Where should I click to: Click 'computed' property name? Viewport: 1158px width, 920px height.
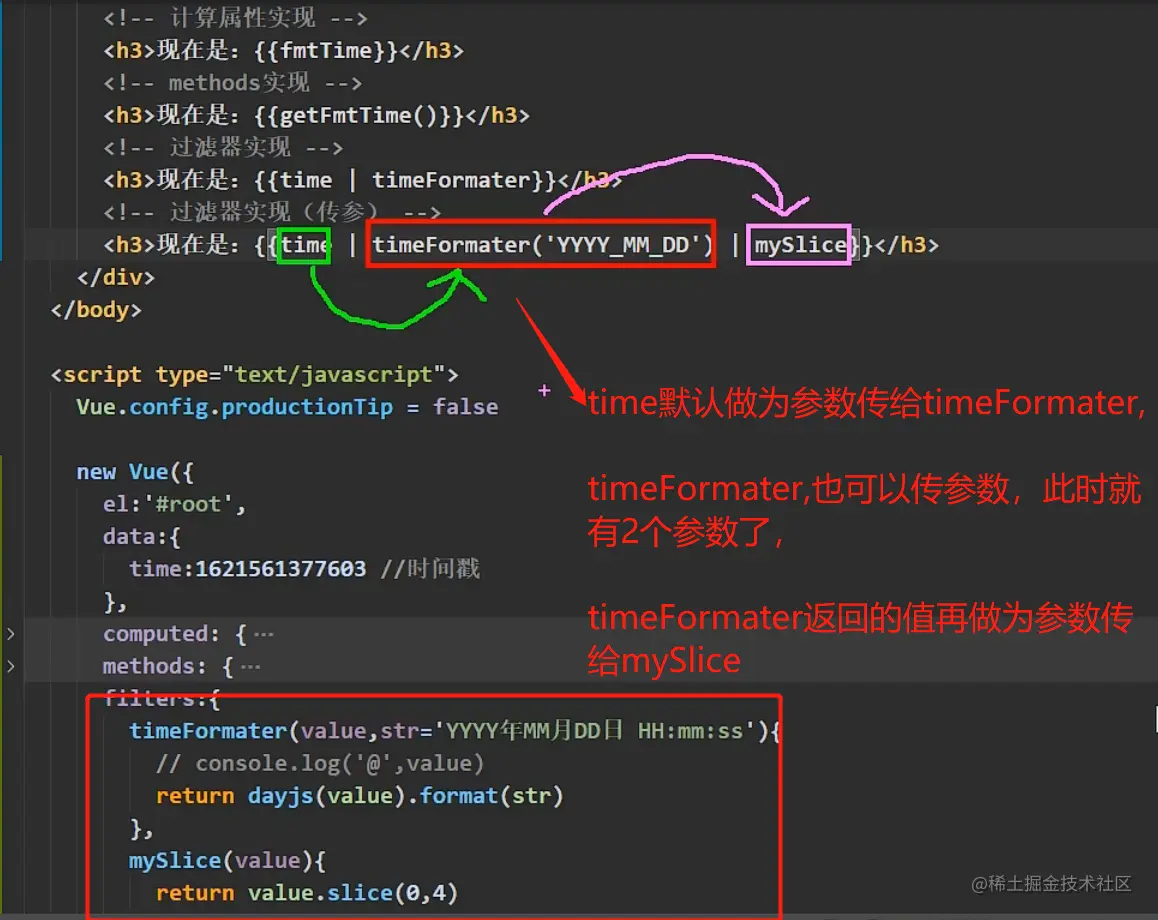point(155,634)
